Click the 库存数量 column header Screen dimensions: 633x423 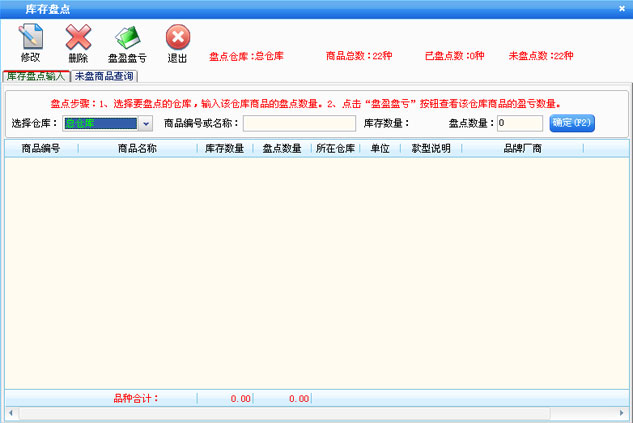point(225,148)
